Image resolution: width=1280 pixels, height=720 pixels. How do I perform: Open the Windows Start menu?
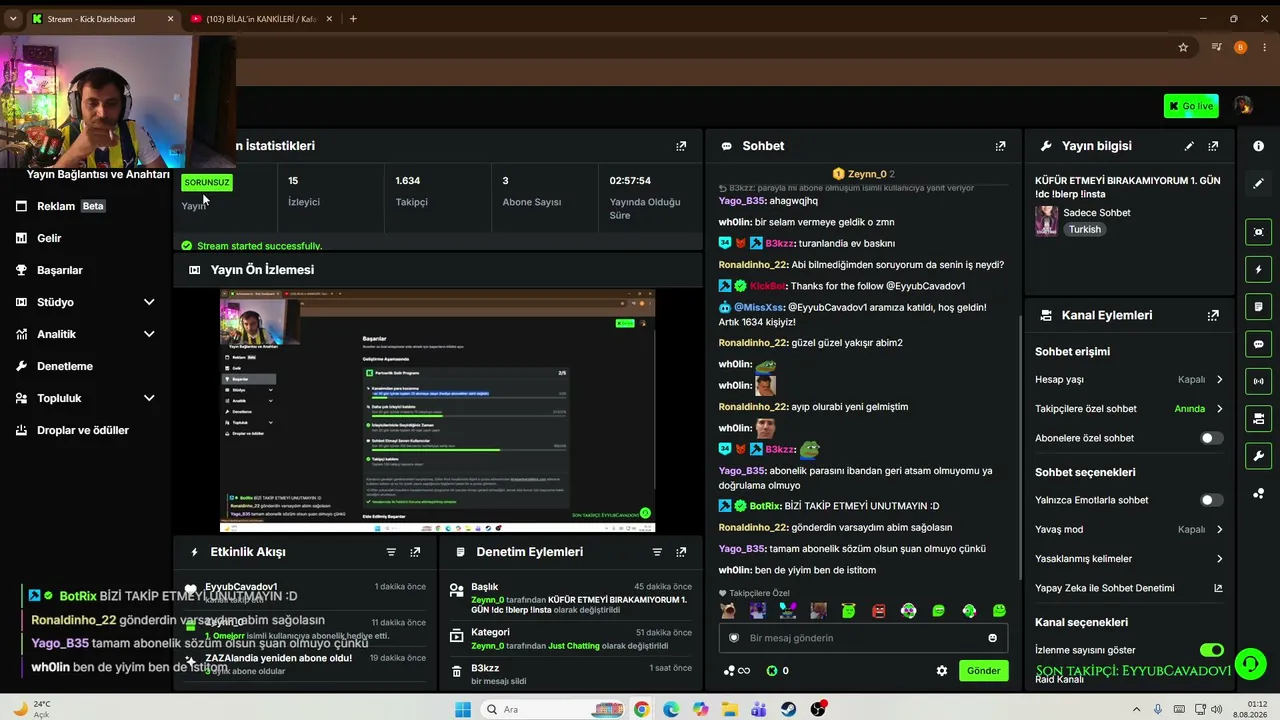point(463,709)
